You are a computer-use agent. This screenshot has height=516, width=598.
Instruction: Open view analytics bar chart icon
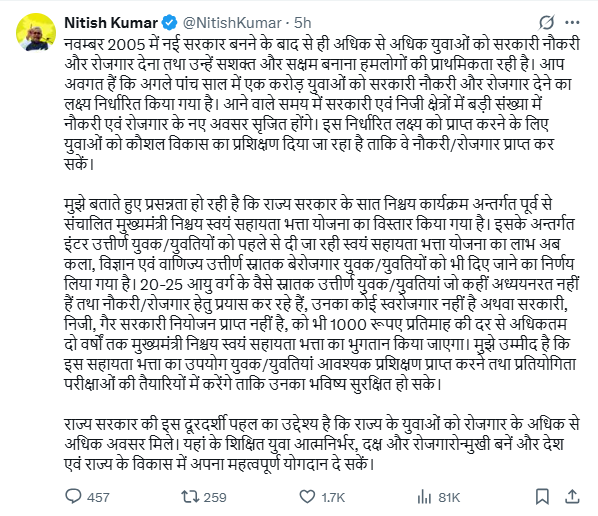tap(424, 497)
